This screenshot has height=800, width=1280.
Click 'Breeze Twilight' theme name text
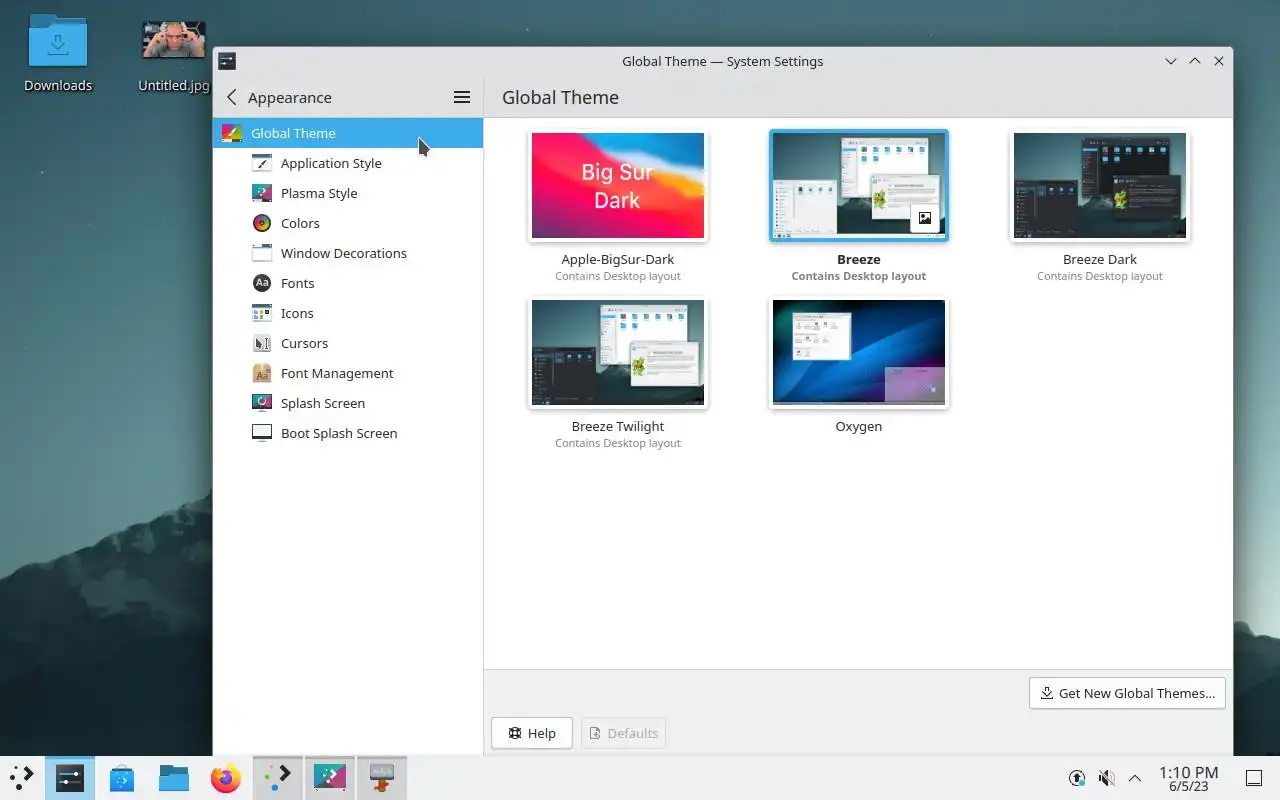coord(618,426)
